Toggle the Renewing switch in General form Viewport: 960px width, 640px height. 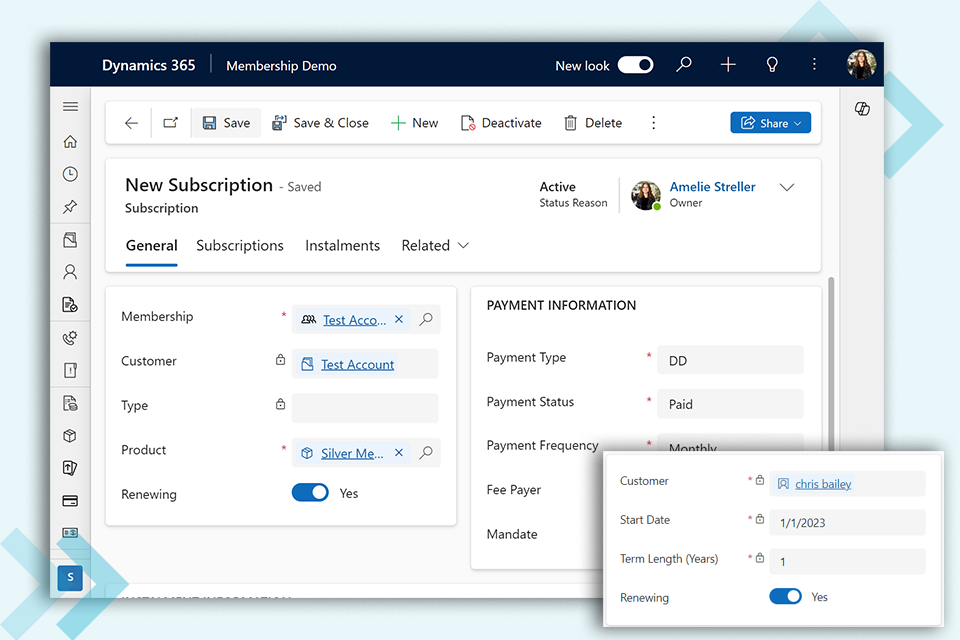click(310, 493)
